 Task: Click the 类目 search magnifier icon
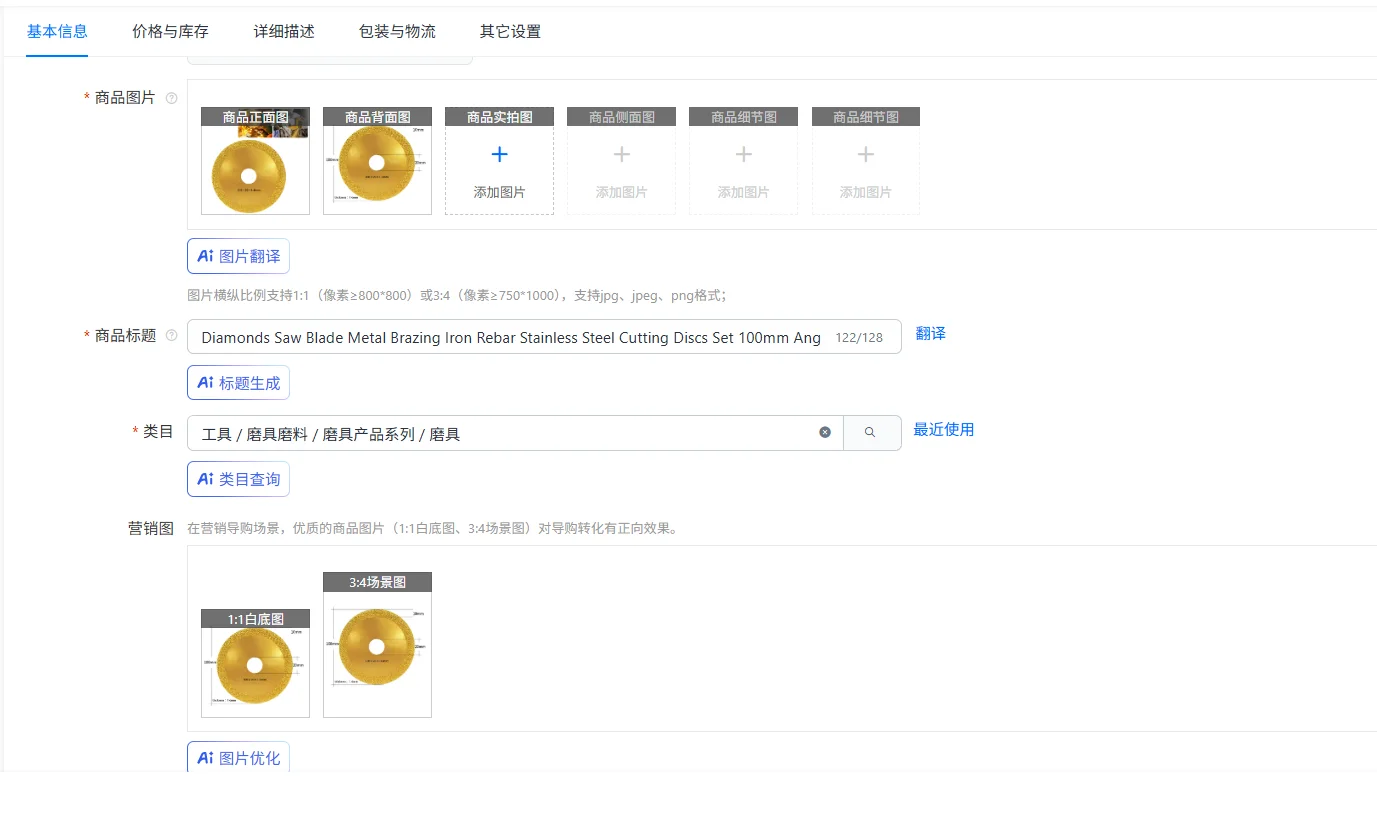[871, 433]
